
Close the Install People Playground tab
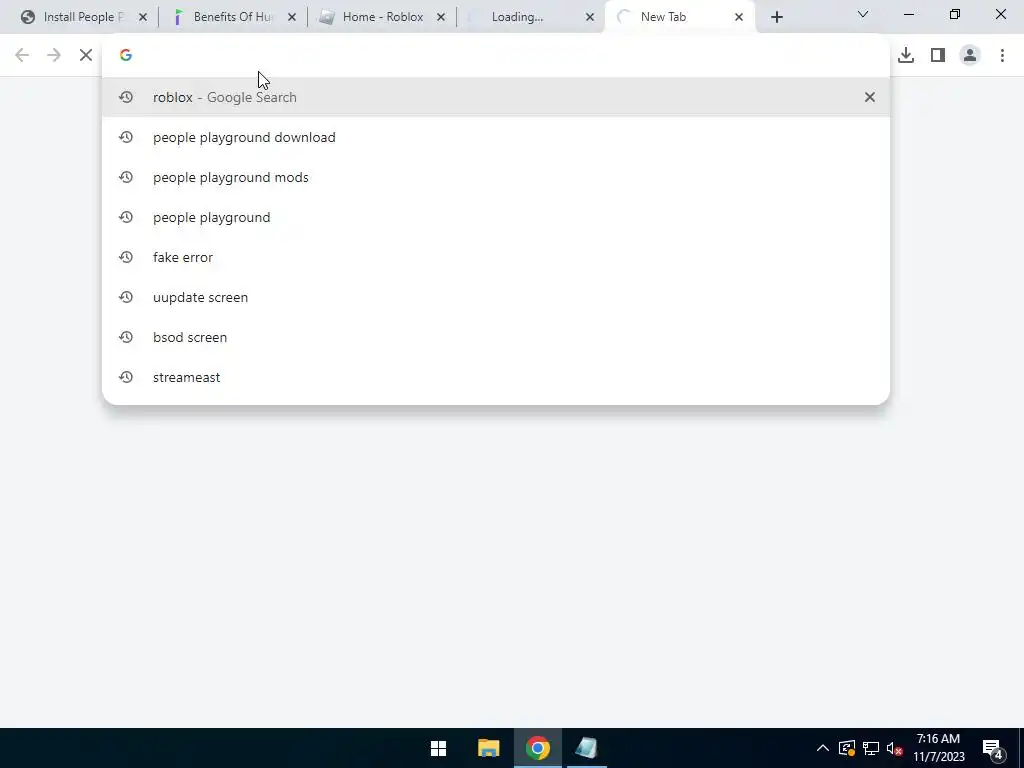click(143, 18)
